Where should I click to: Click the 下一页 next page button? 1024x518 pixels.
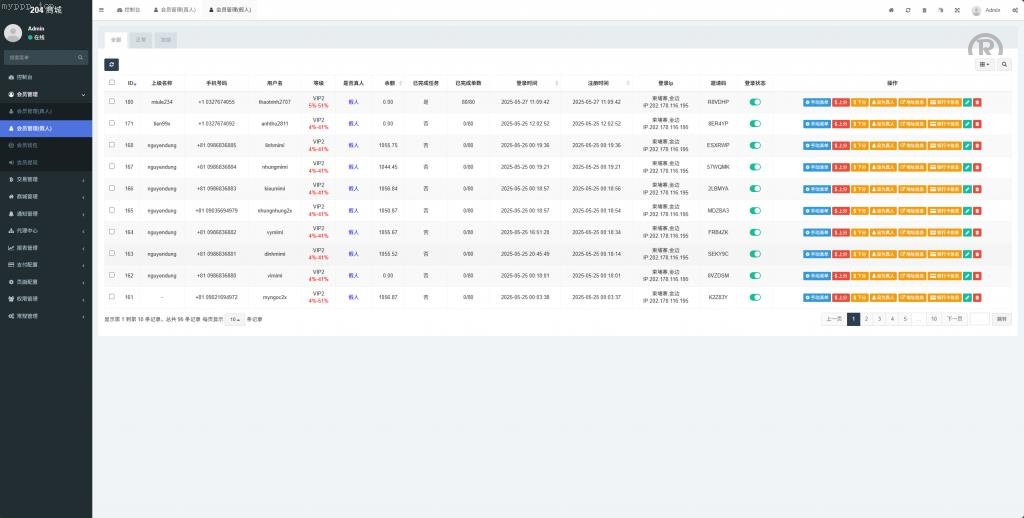point(954,319)
